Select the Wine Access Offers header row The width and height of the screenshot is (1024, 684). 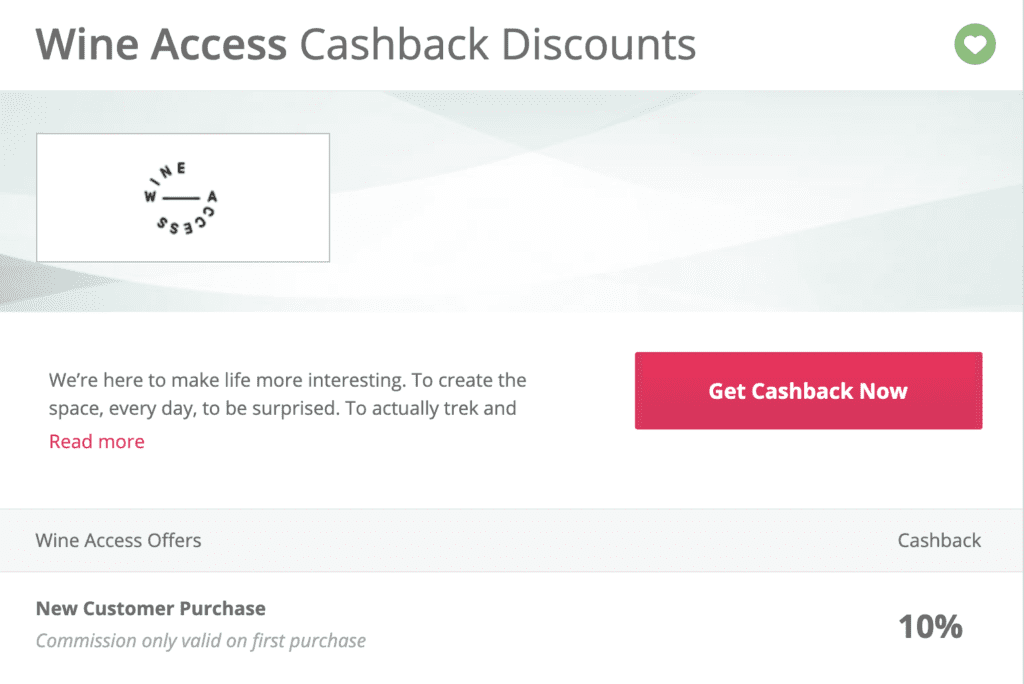(x=118, y=540)
